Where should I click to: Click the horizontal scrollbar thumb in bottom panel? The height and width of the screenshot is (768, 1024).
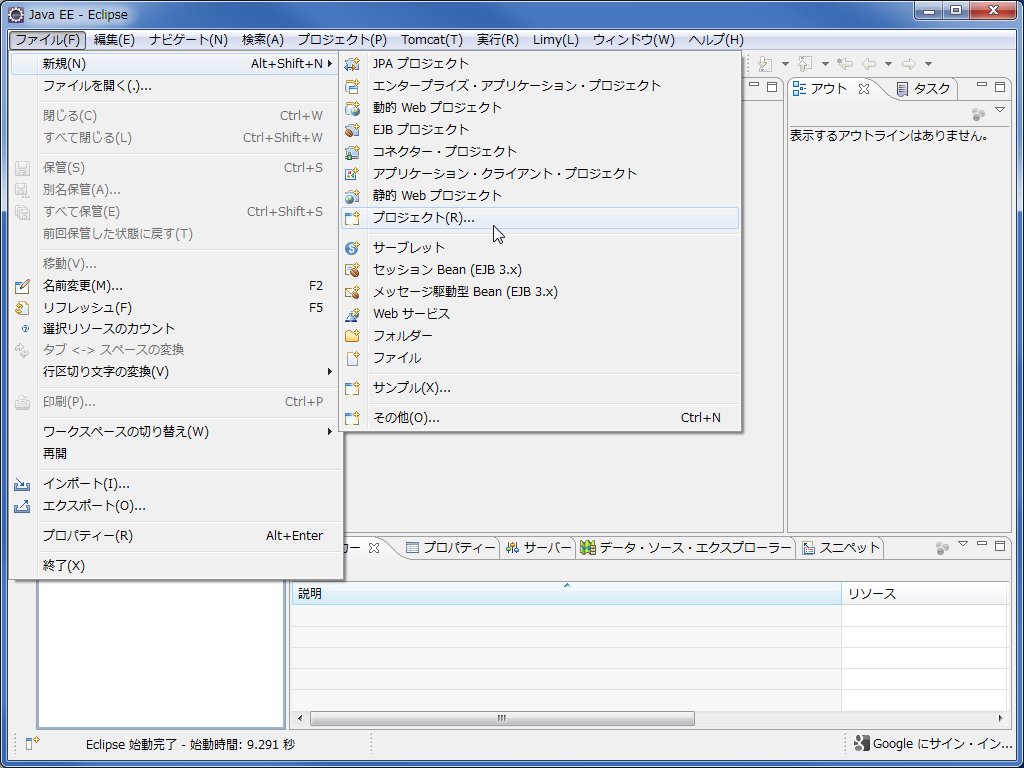point(502,718)
